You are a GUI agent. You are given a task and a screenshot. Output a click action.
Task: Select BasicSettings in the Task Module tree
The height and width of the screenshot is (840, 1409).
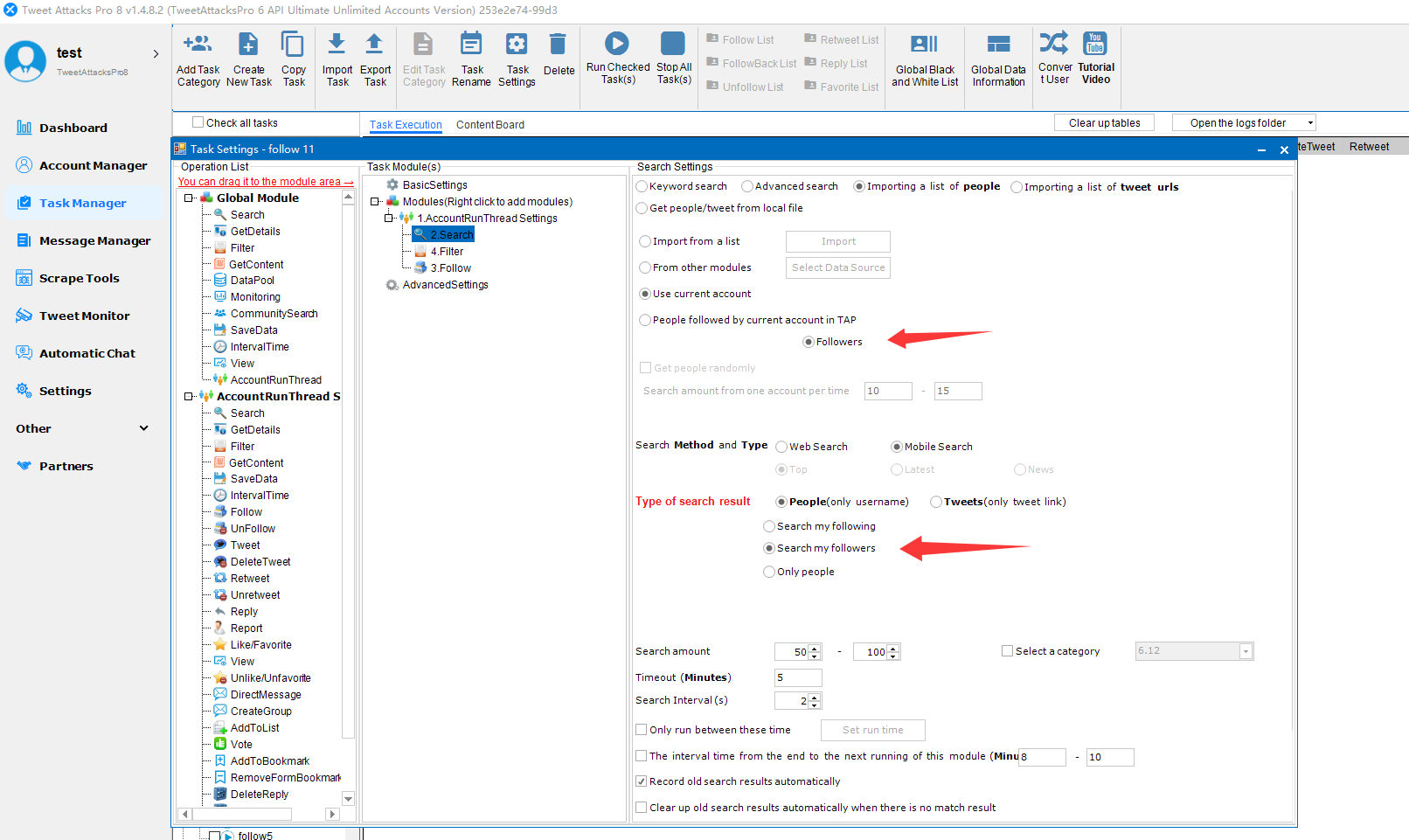tap(434, 185)
